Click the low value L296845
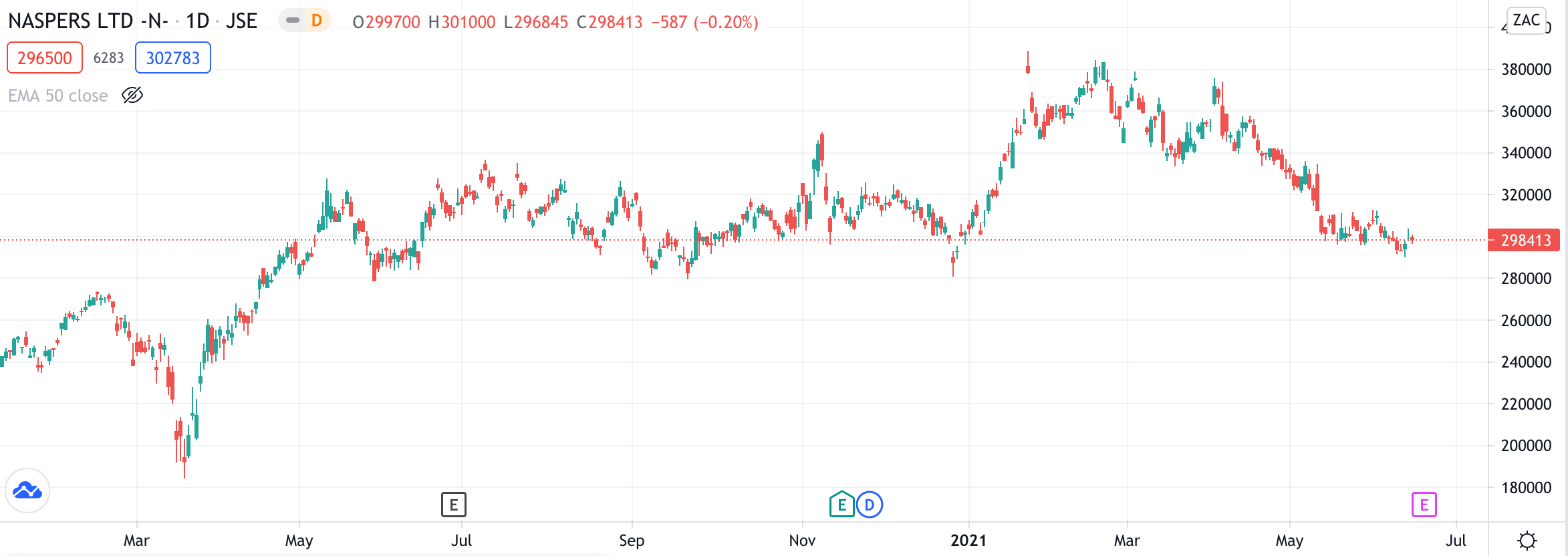1568x556 pixels. pyautogui.click(x=536, y=22)
